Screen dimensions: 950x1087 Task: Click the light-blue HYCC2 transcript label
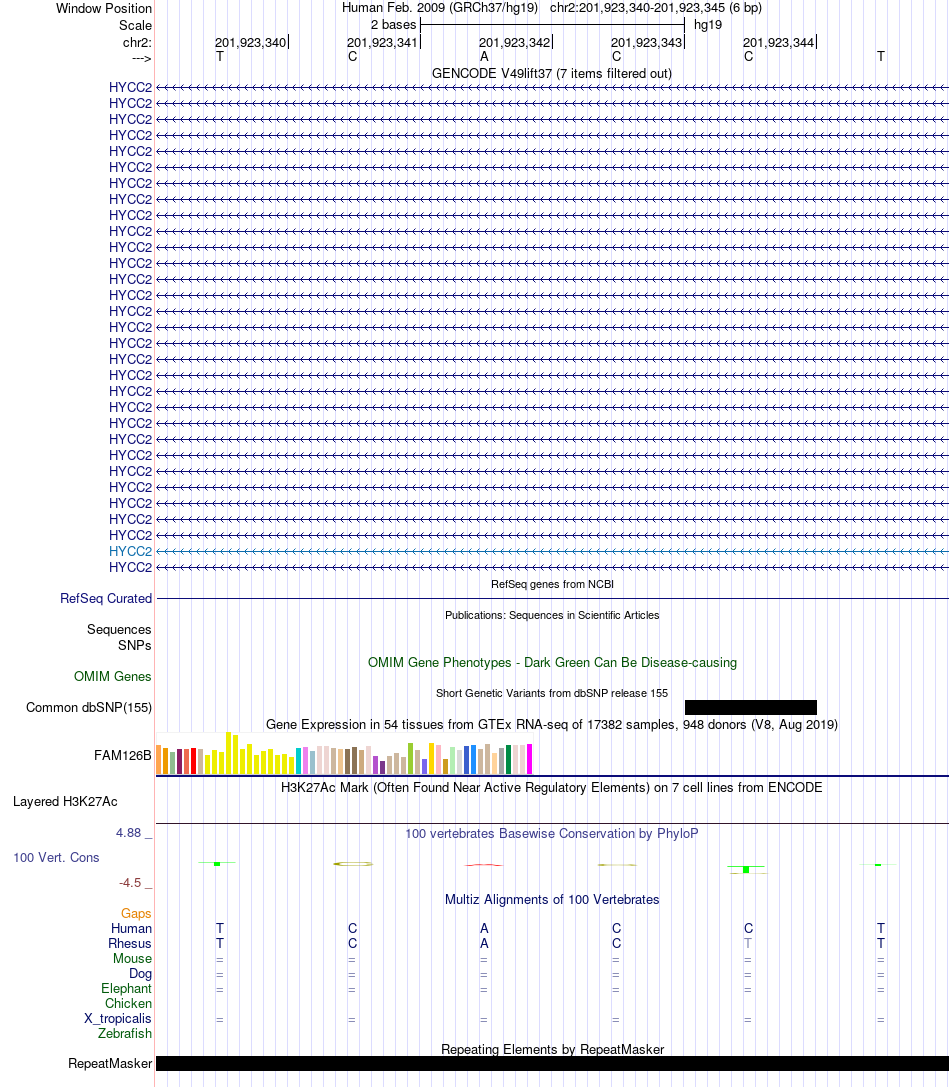pos(130,551)
